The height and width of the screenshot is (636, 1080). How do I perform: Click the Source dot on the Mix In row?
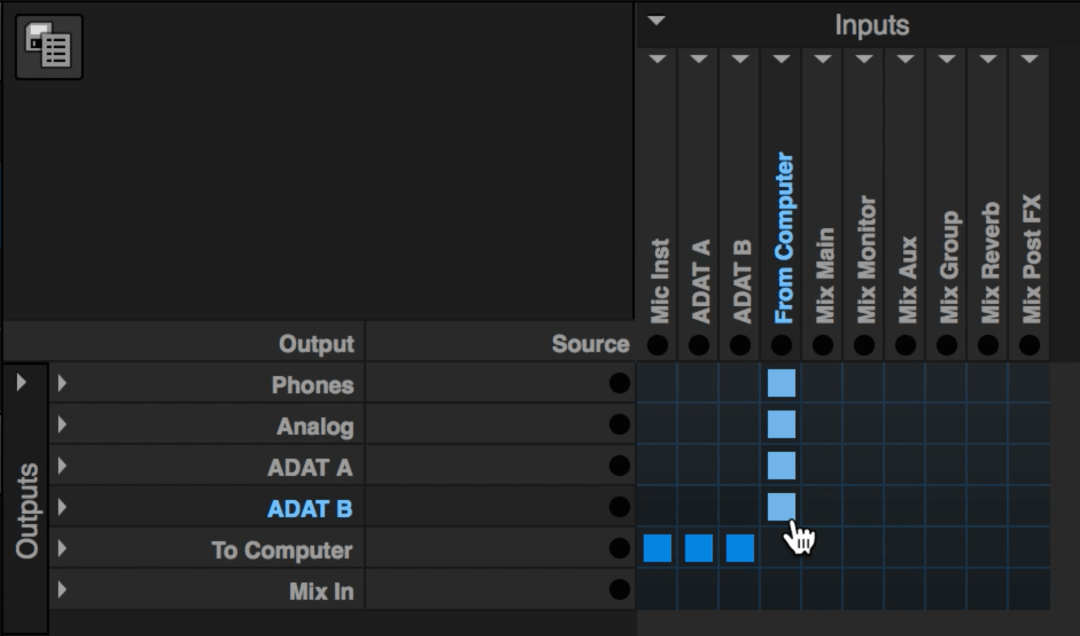619,590
